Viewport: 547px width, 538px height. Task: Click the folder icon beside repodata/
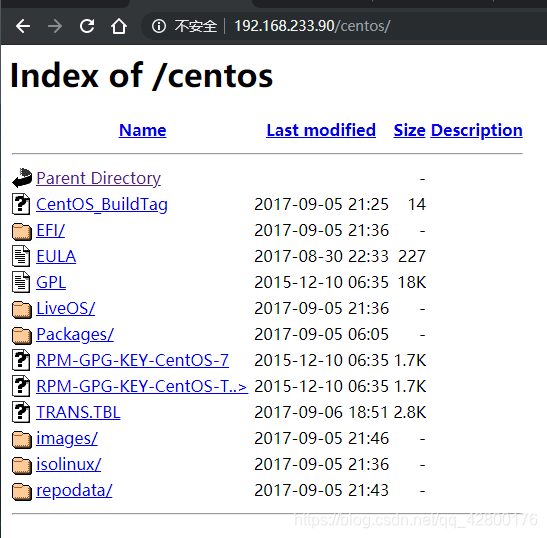click(x=22, y=491)
